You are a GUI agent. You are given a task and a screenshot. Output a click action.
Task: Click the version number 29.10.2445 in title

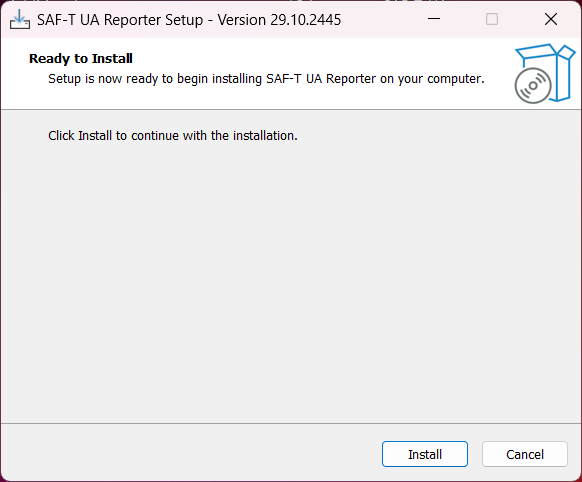(x=305, y=20)
